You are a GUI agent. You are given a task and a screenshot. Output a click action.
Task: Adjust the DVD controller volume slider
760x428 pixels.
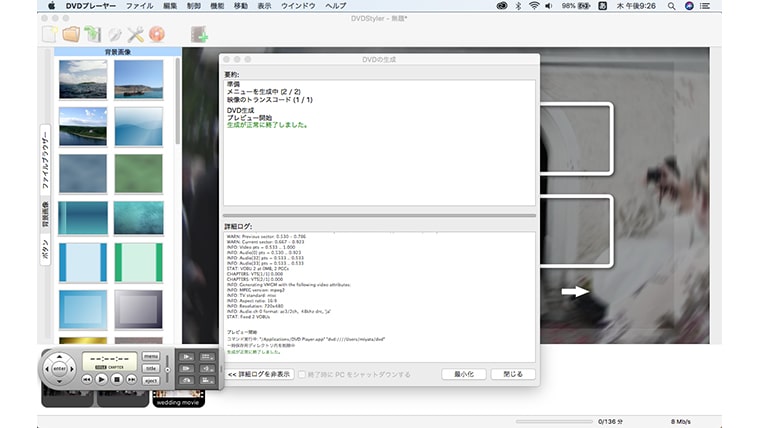tap(168, 369)
